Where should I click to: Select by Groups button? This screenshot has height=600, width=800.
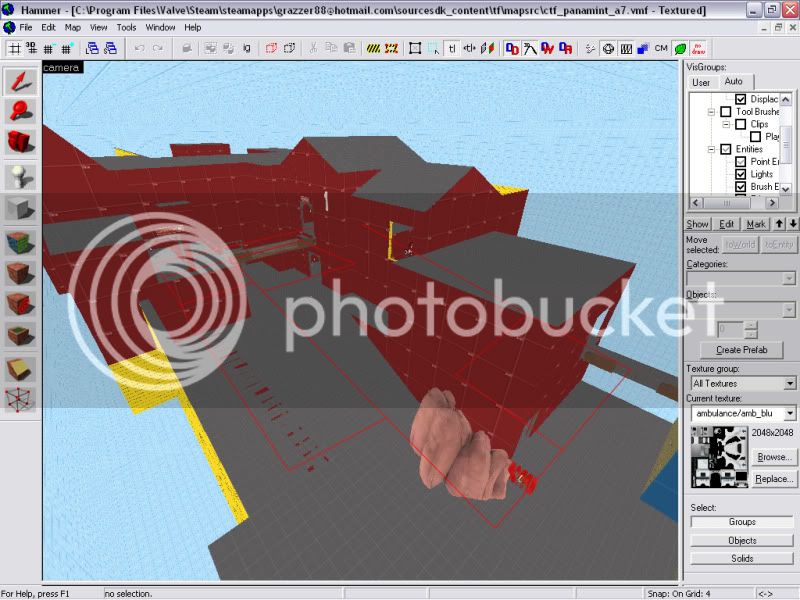pos(742,521)
